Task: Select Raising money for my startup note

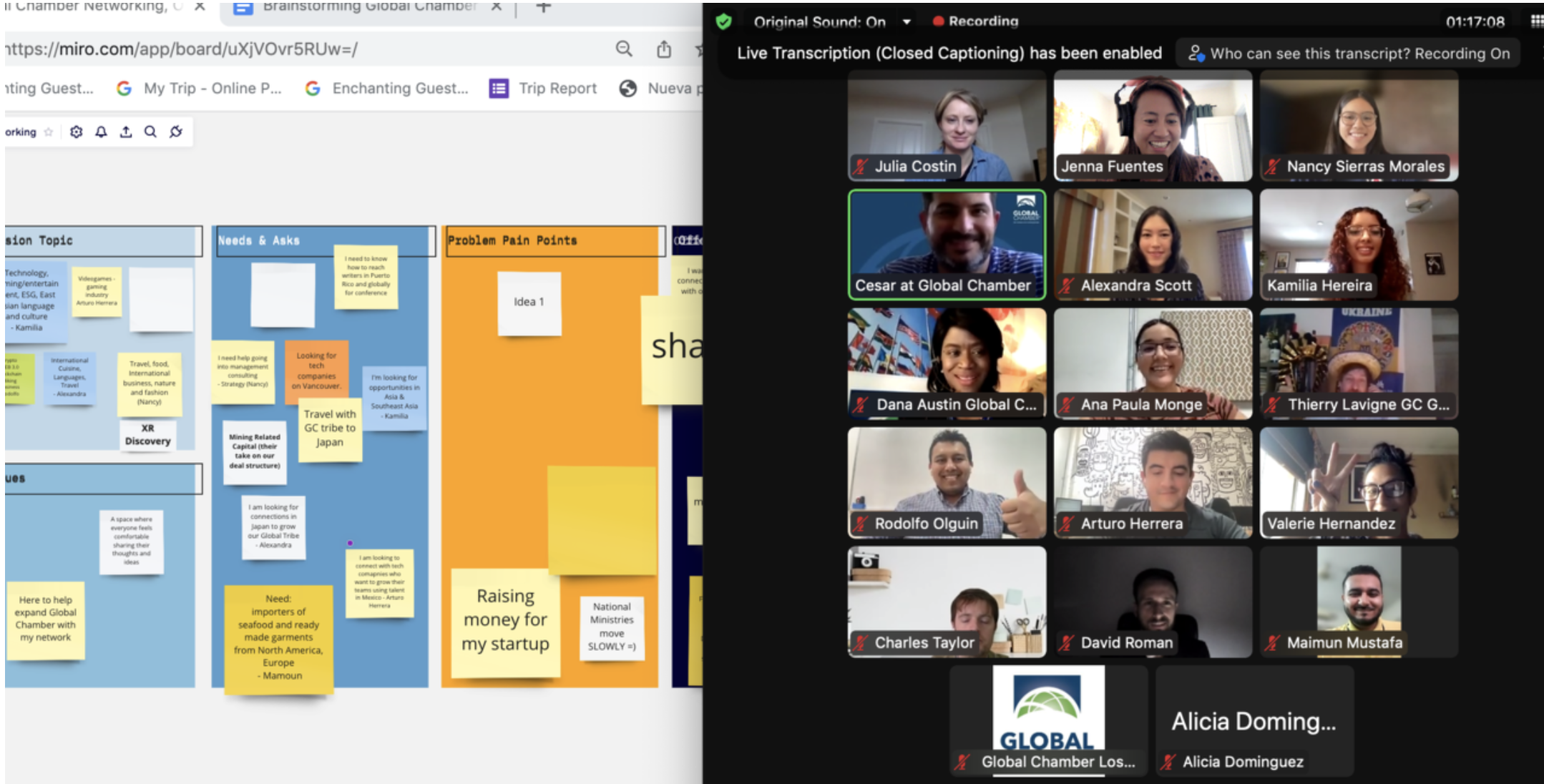Action: click(x=505, y=622)
